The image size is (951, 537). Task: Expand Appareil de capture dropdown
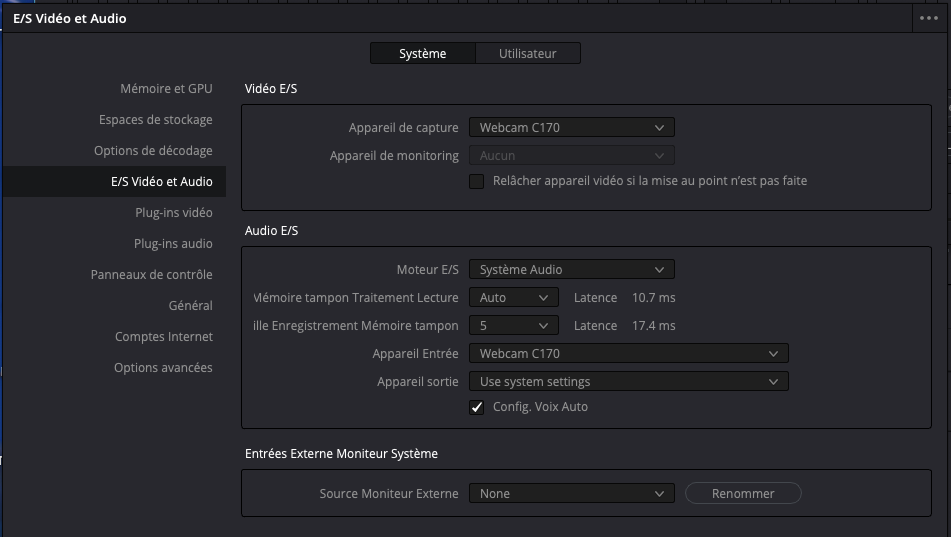(x=571, y=128)
